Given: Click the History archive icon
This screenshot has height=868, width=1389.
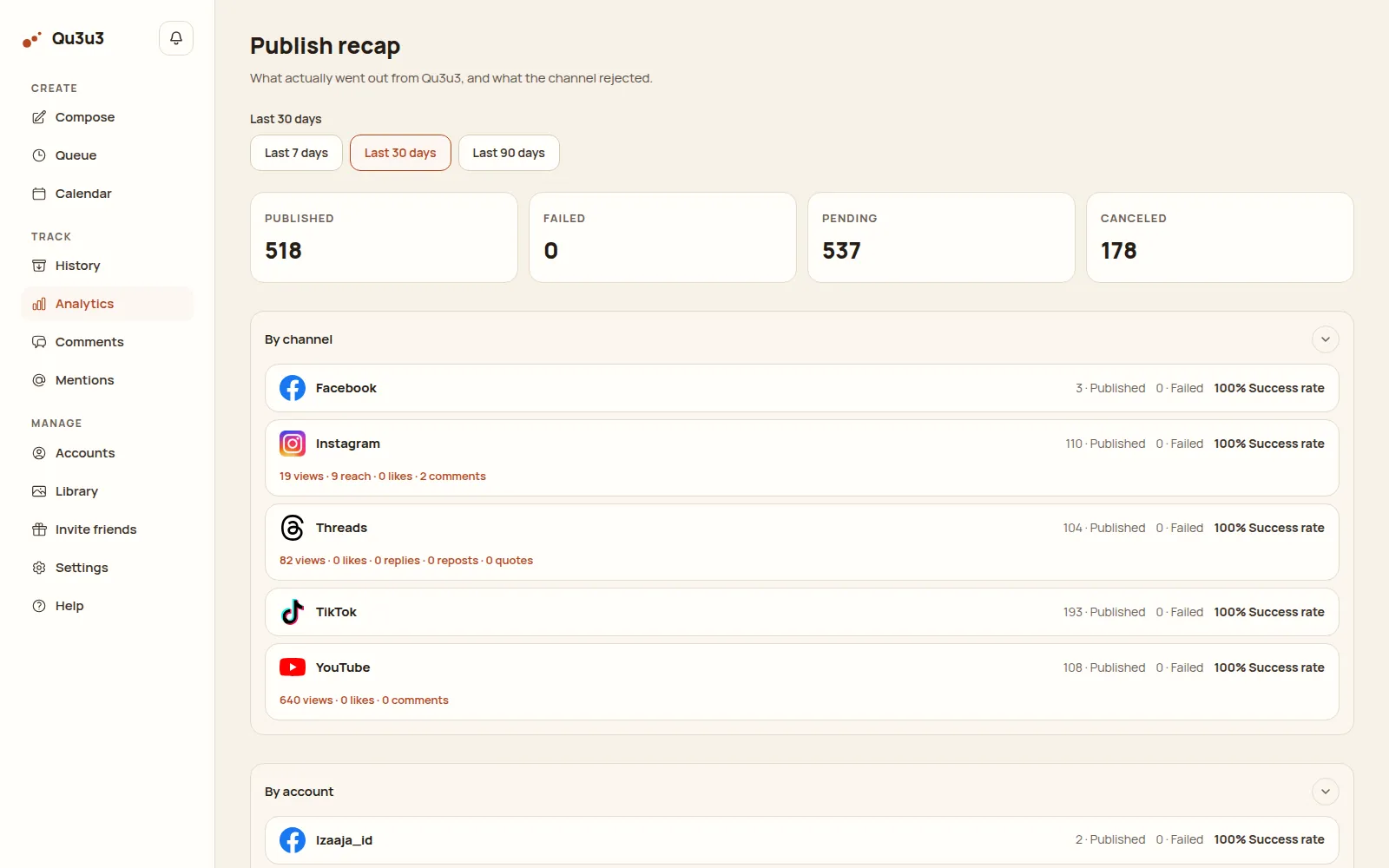Looking at the screenshot, I should (39, 266).
